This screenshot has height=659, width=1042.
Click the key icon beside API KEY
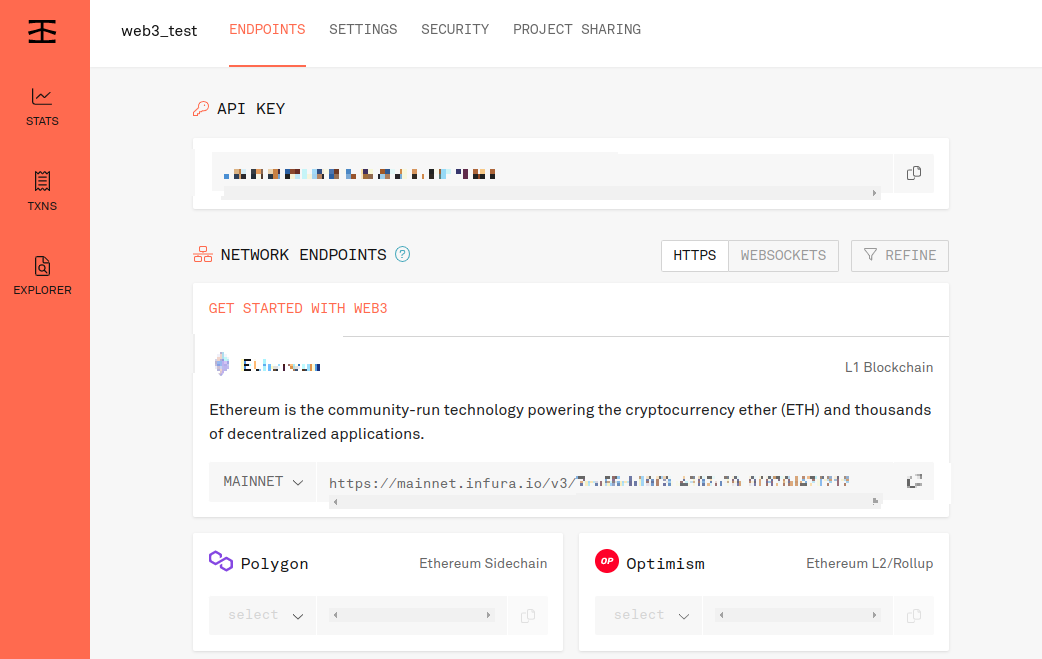[201, 108]
